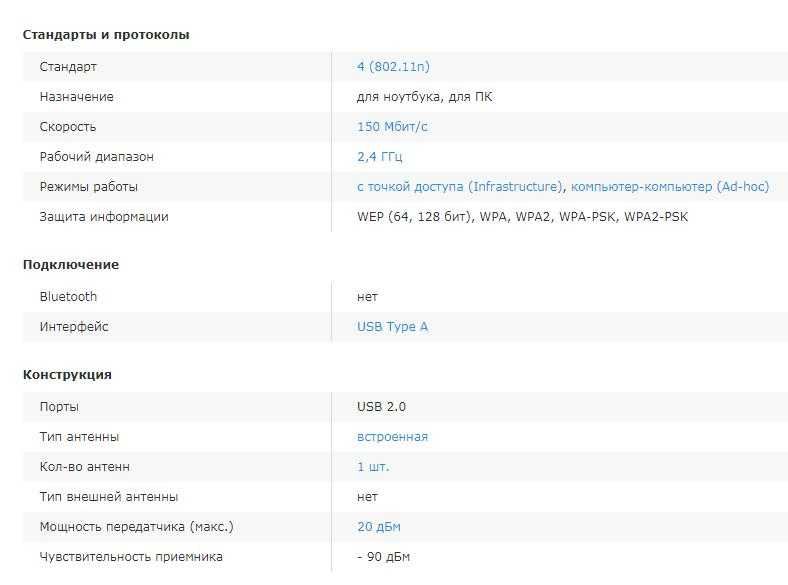Select the Подключение section heading
Viewport: 788px width, 585px height.
(71, 265)
